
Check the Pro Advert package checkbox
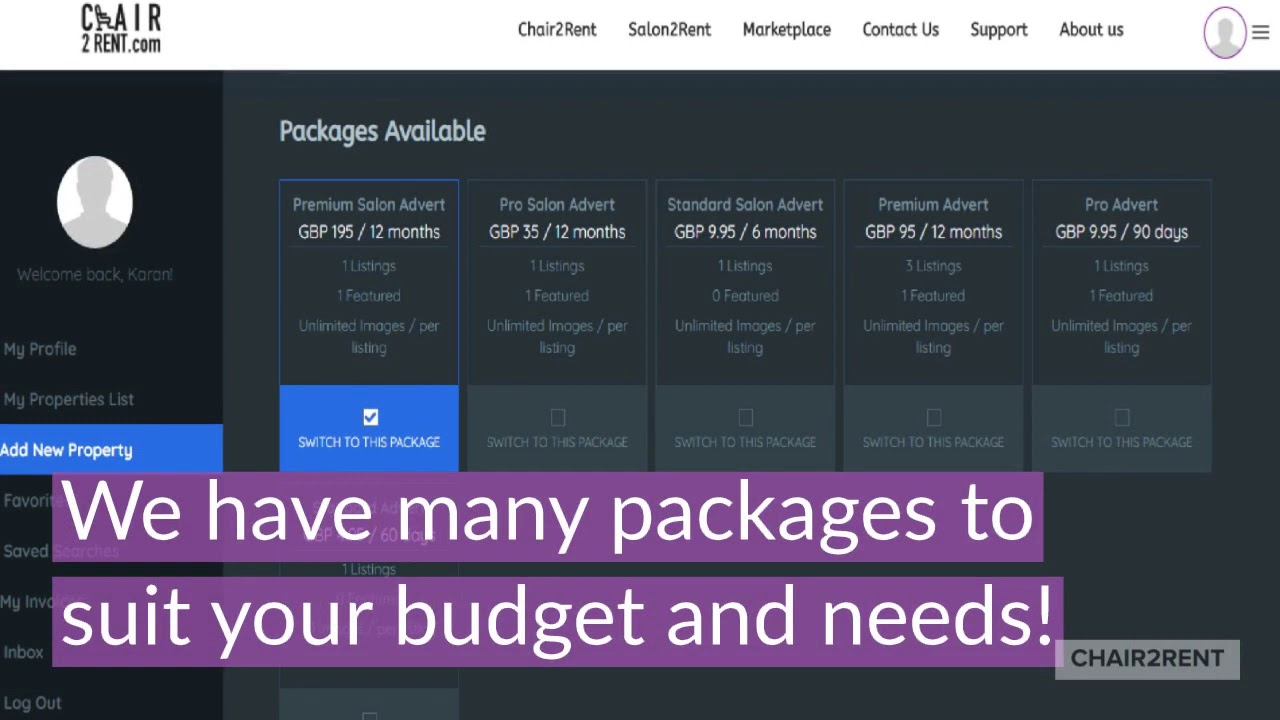coord(1122,417)
